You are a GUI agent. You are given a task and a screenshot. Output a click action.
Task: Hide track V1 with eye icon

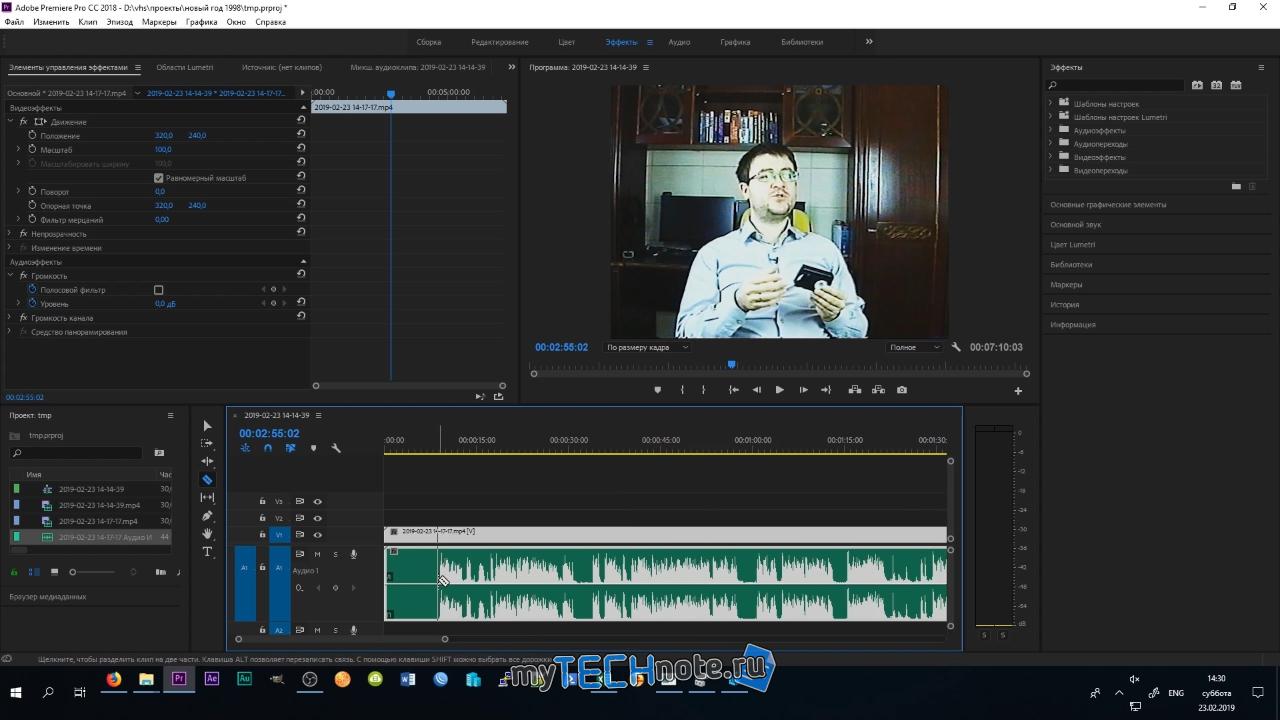click(x=318, y=535)
